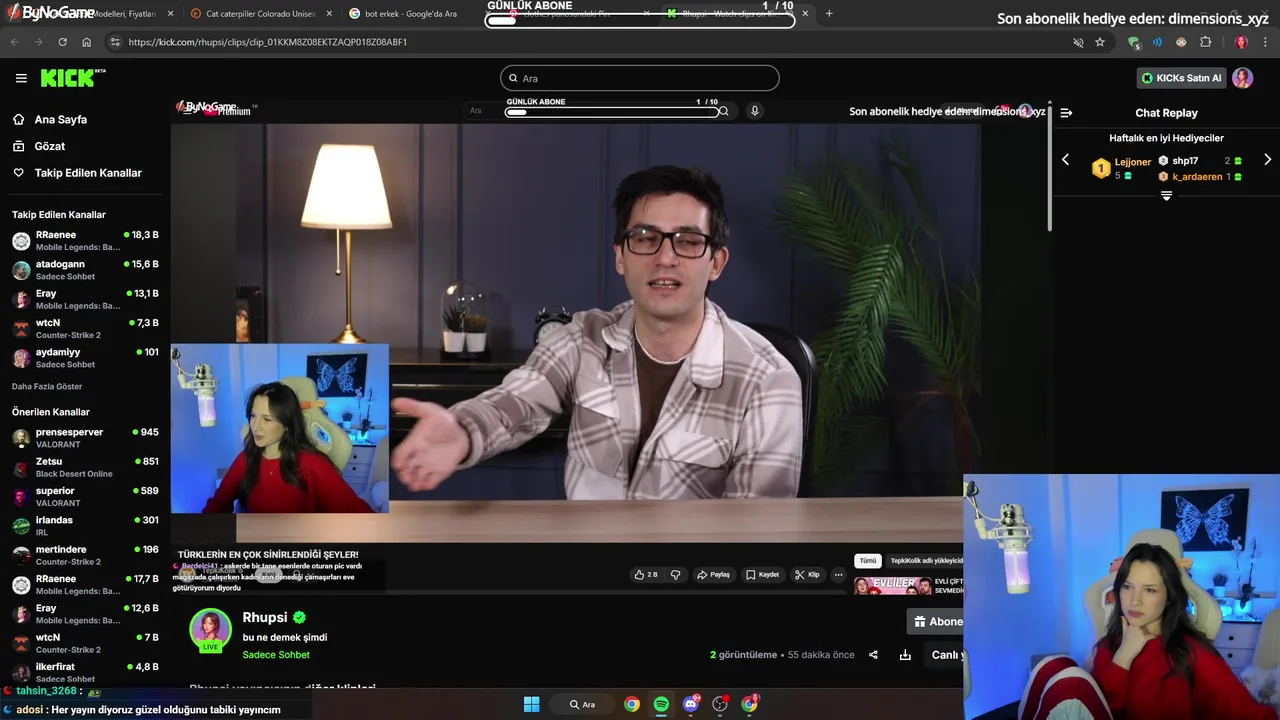The image size is (1280, 720).
Task: Focus the Kick 'Ara' search field
Action: pyautogui.click(x=640, y=78)
